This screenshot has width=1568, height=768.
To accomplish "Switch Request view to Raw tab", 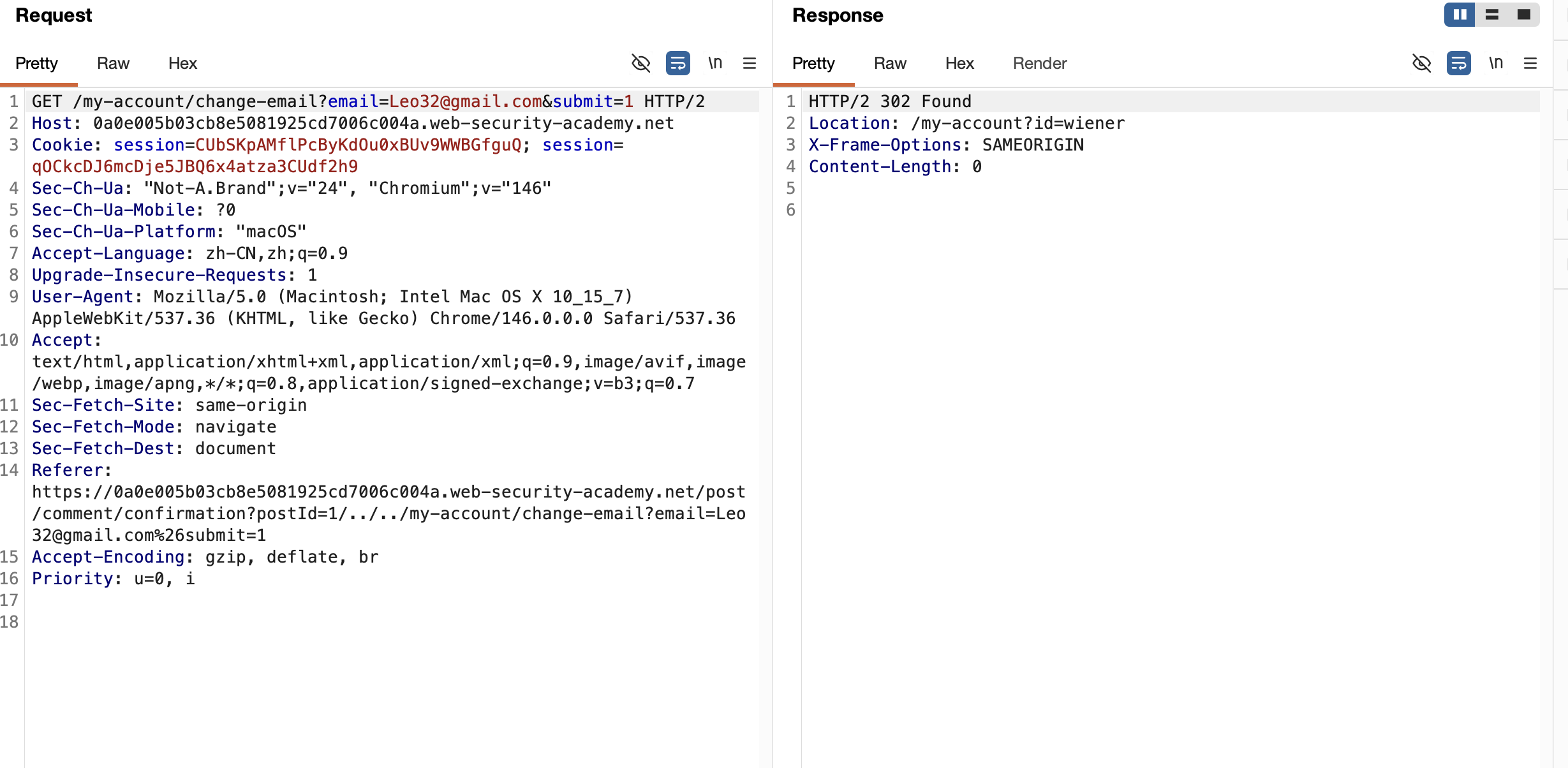I will click(x=113, y=63).
